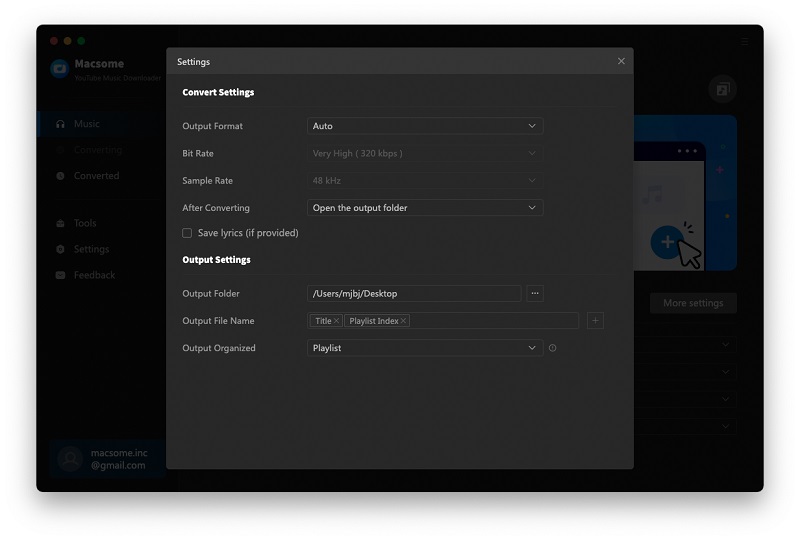Open the Sample Rate dropdown

pyautogui.click(x=425, y=181)
